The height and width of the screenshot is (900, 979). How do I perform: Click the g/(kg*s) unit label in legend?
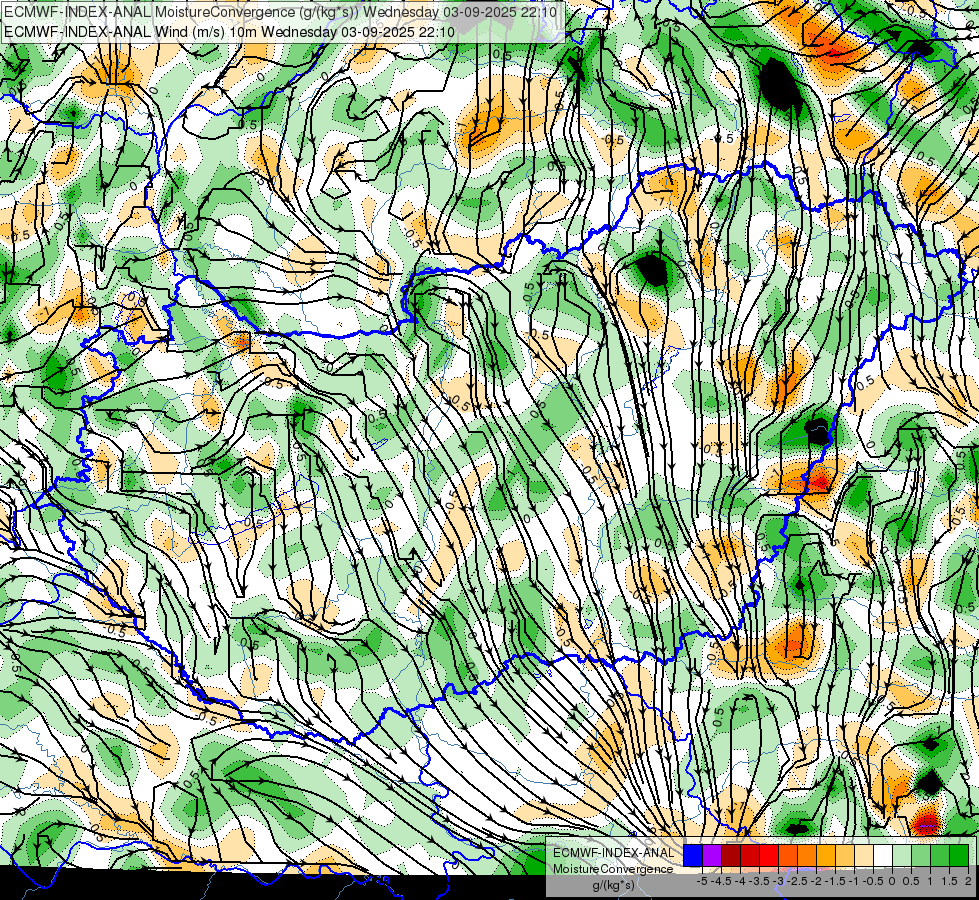point(614,885)
